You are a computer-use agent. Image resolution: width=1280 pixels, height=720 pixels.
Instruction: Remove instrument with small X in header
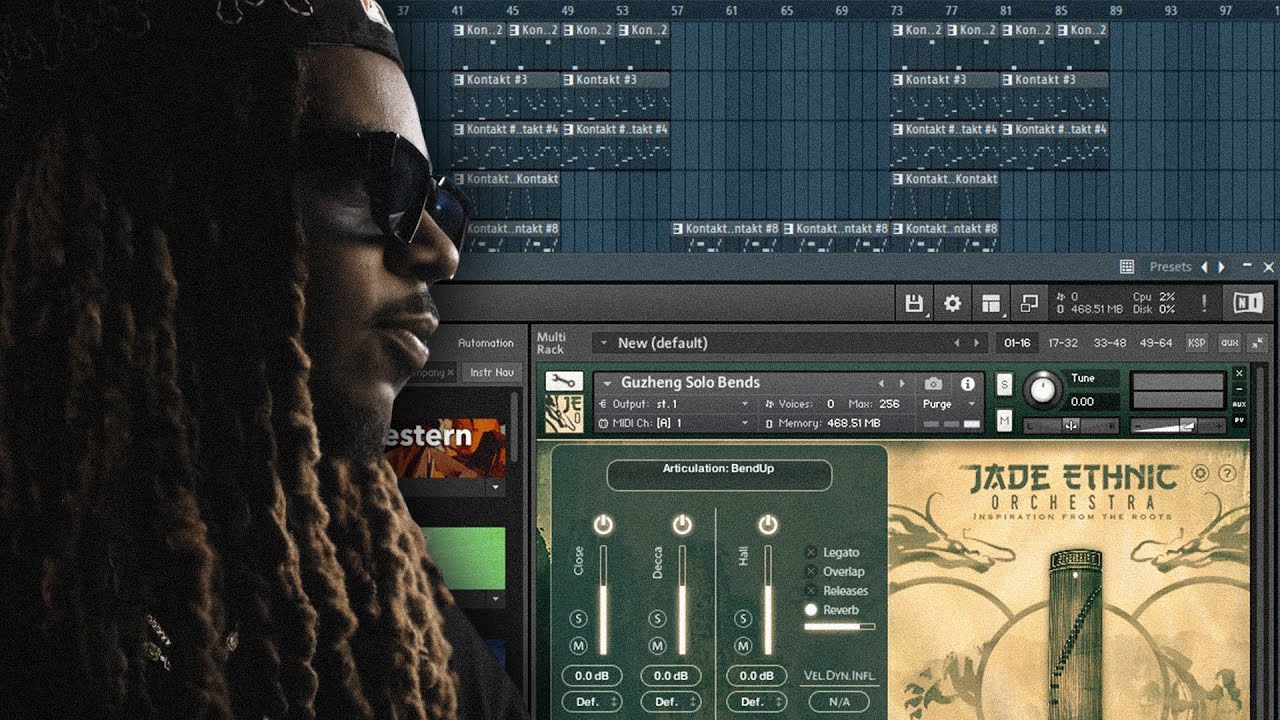[1239, 373]
